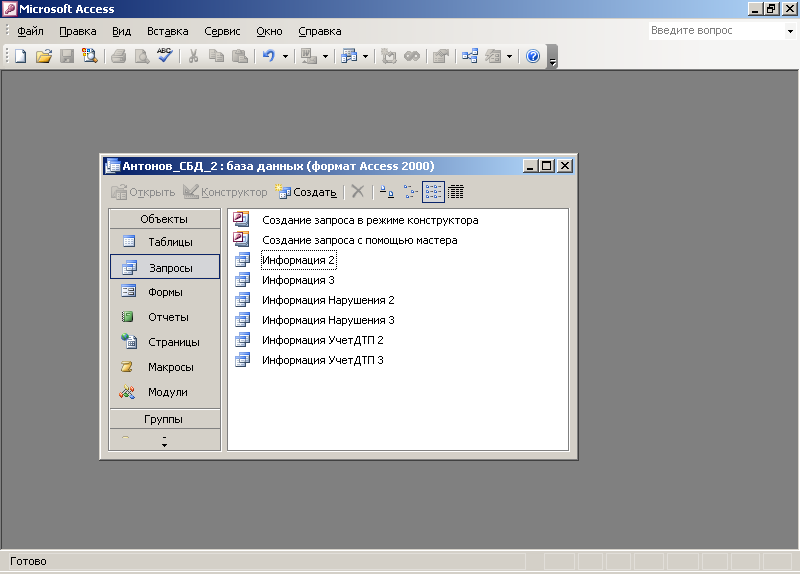Select query Информация 3
Screen dimensions: 800x574
pyautogui.click(x=285, y=280)
